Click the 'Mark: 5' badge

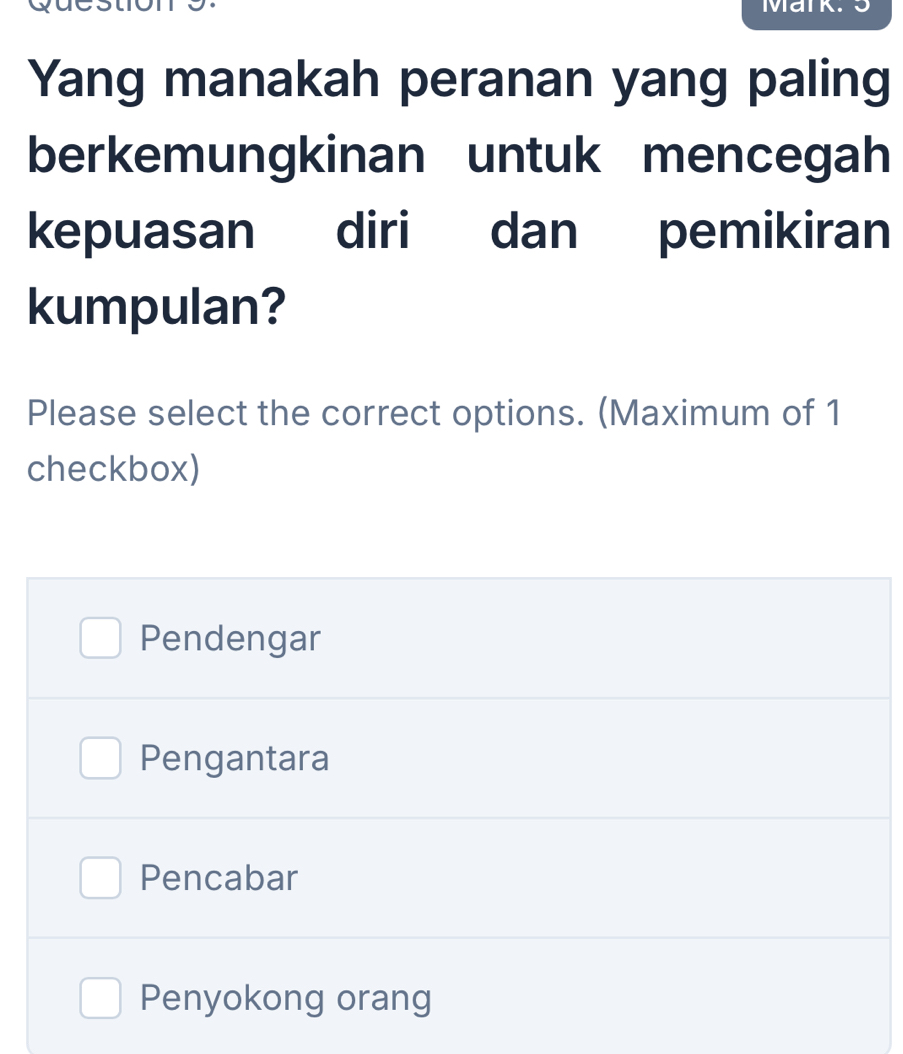pos(815,12)
